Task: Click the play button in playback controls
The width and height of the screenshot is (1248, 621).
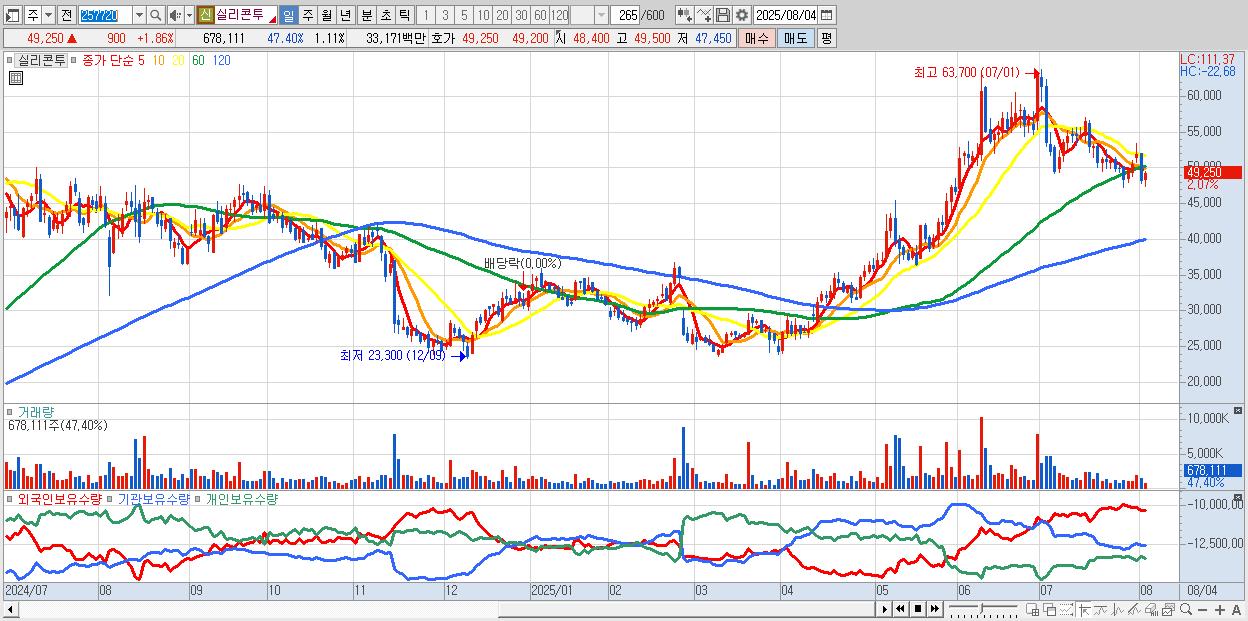Action: point(885,609)
